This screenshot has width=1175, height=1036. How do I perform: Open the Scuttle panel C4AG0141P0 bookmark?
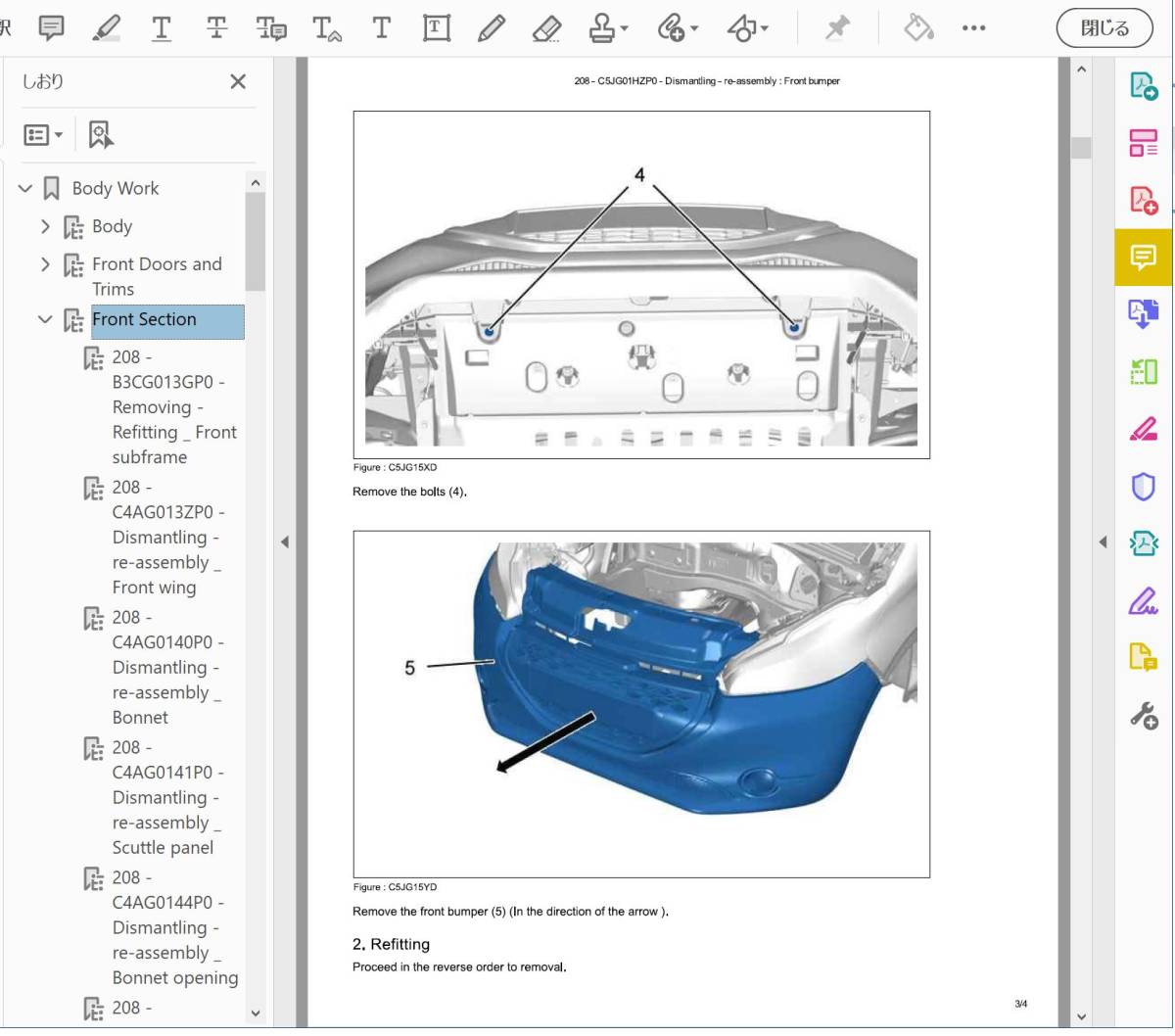point(168,798)
